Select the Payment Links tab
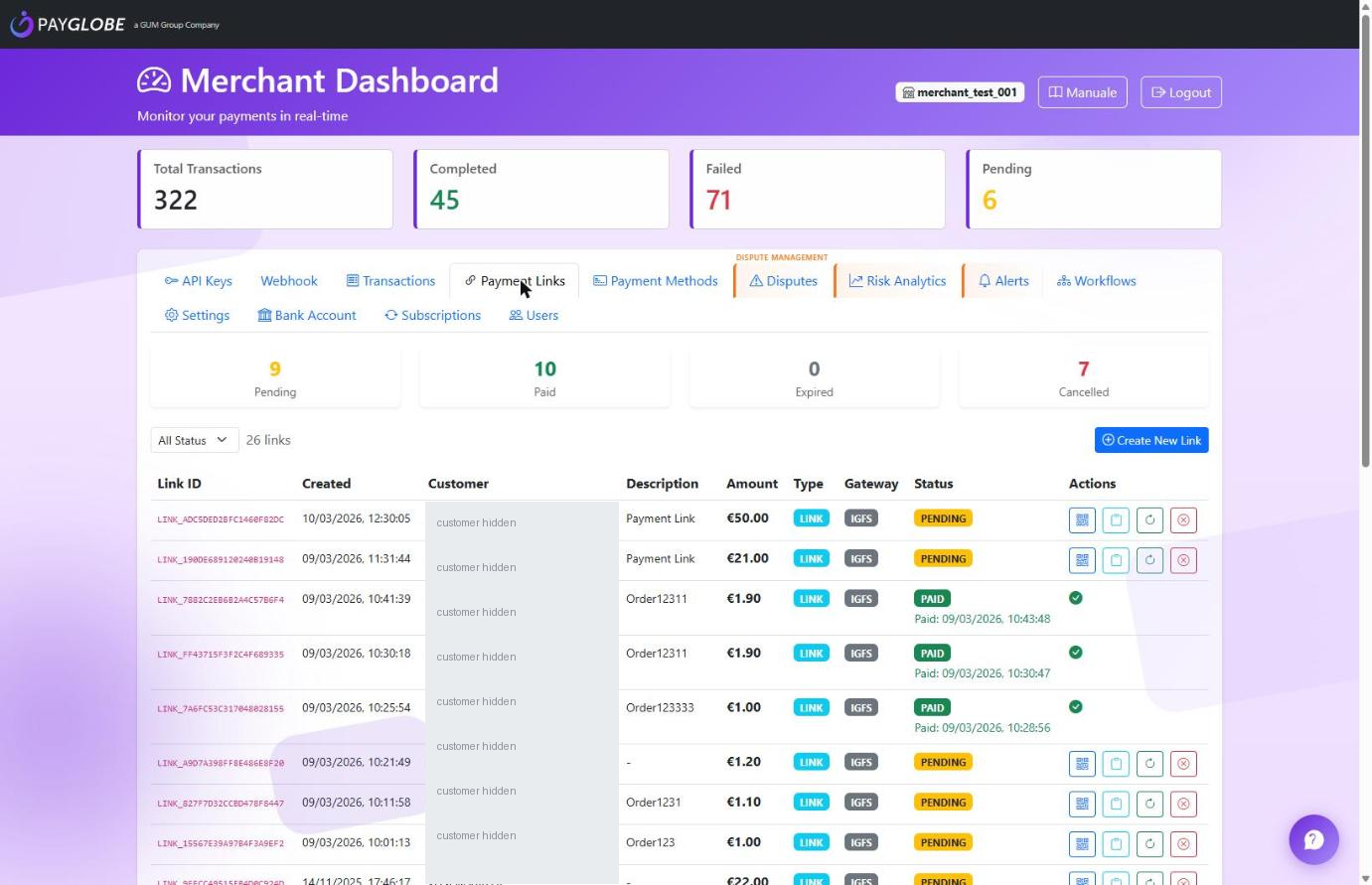Image resolution: width=1372 pixels, height=885 pixels. point(515,281)
